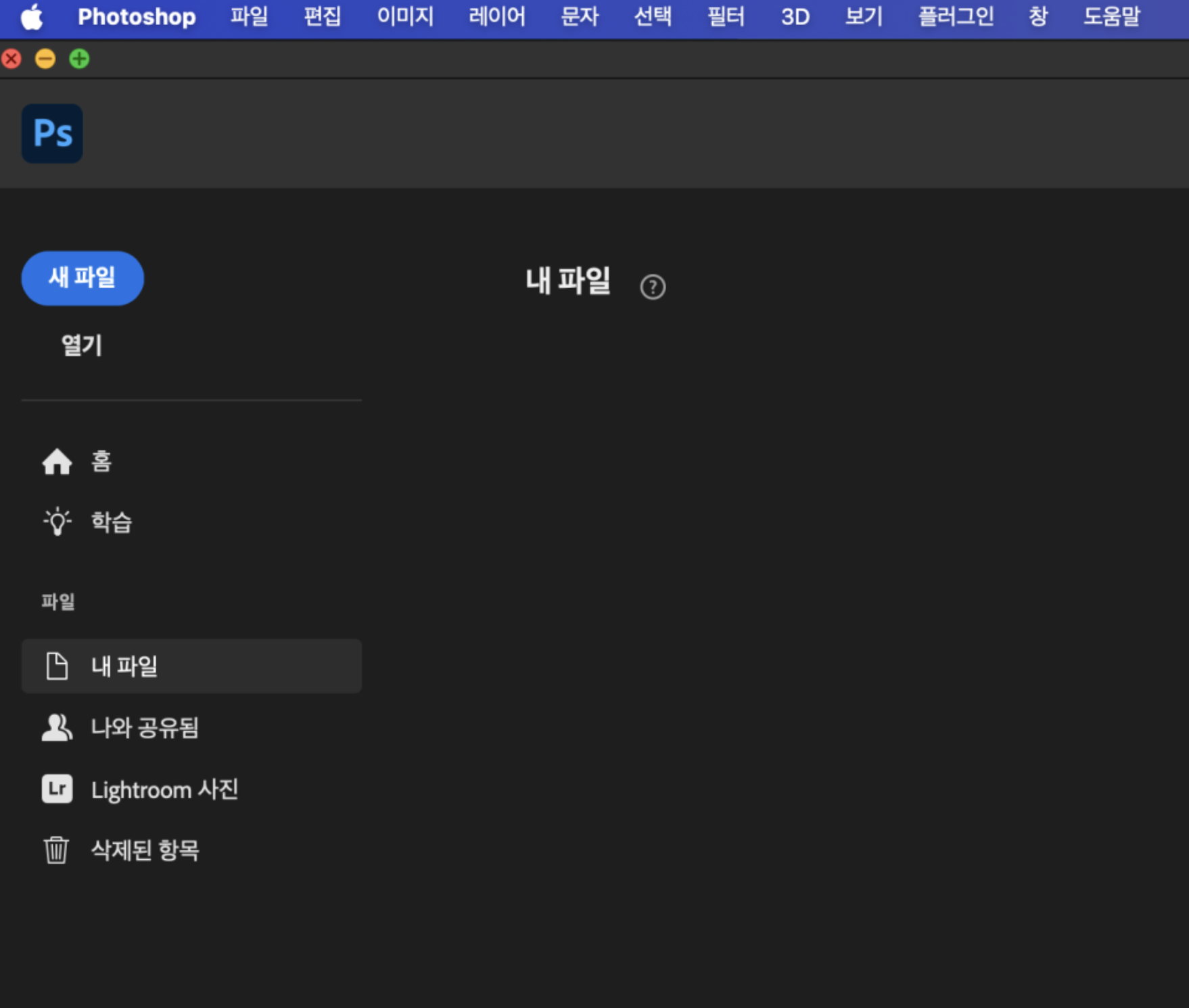Click the trash icon beside 삭제된 항목
The width and height of the screenshot is (1189, 1008).
tap(56, 850)
